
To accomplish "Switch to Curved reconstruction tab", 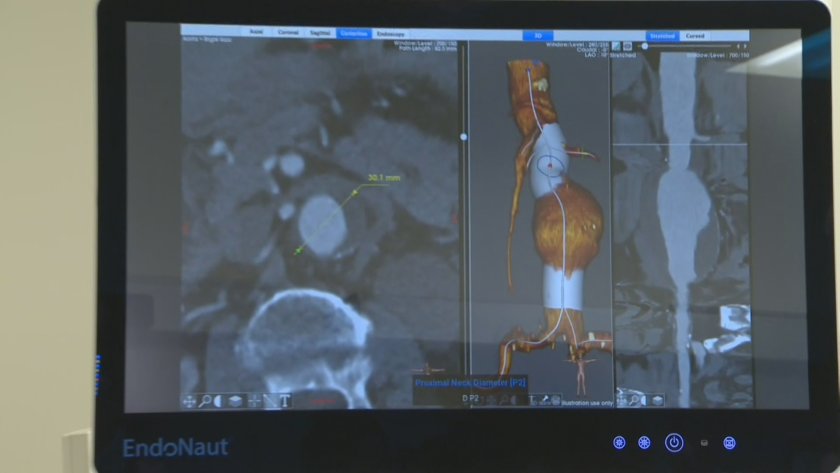I will [x=694, y=36].
